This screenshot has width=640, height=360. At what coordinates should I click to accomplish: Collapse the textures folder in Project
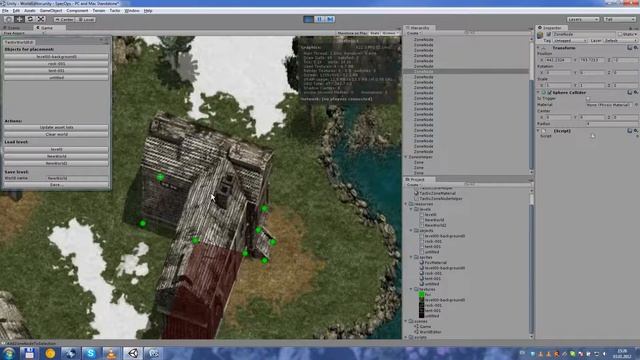coord(411,289)
